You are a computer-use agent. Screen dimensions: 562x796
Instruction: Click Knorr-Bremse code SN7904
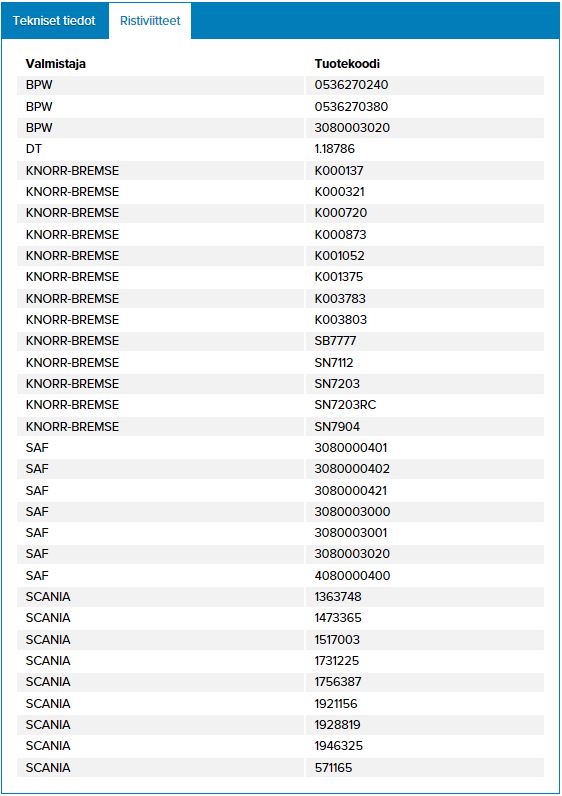tap(337, 426)
